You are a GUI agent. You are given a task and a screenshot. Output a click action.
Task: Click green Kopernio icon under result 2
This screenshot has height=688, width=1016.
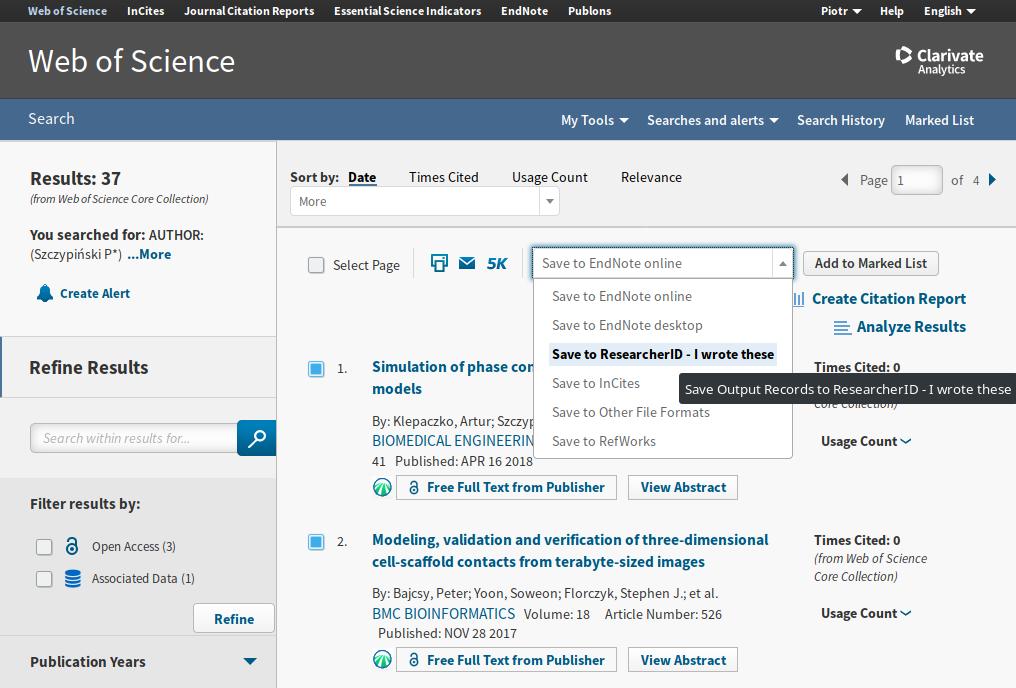tap(382, 660)
